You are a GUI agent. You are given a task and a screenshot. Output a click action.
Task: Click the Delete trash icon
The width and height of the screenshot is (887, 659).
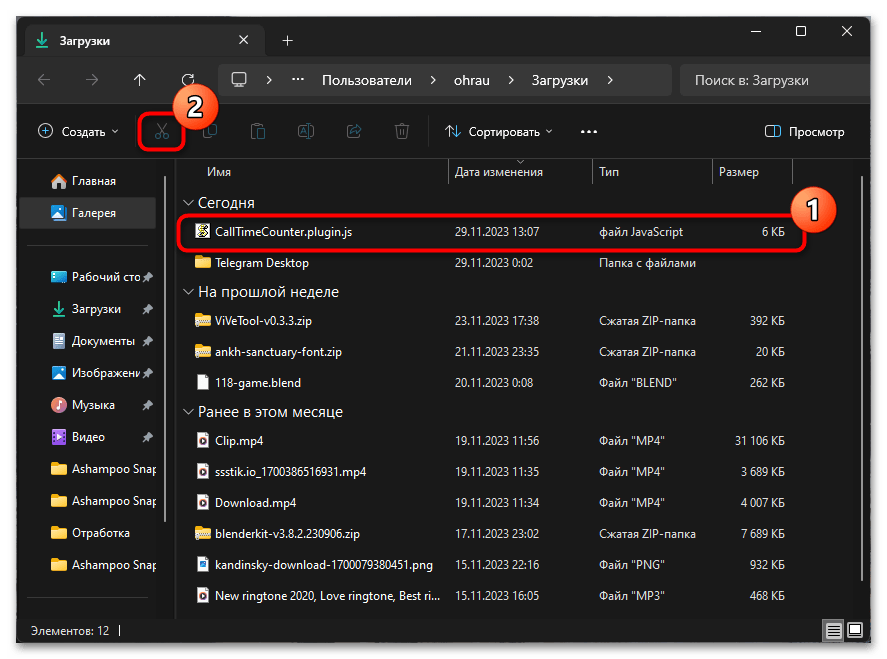(x=402, y=131)
